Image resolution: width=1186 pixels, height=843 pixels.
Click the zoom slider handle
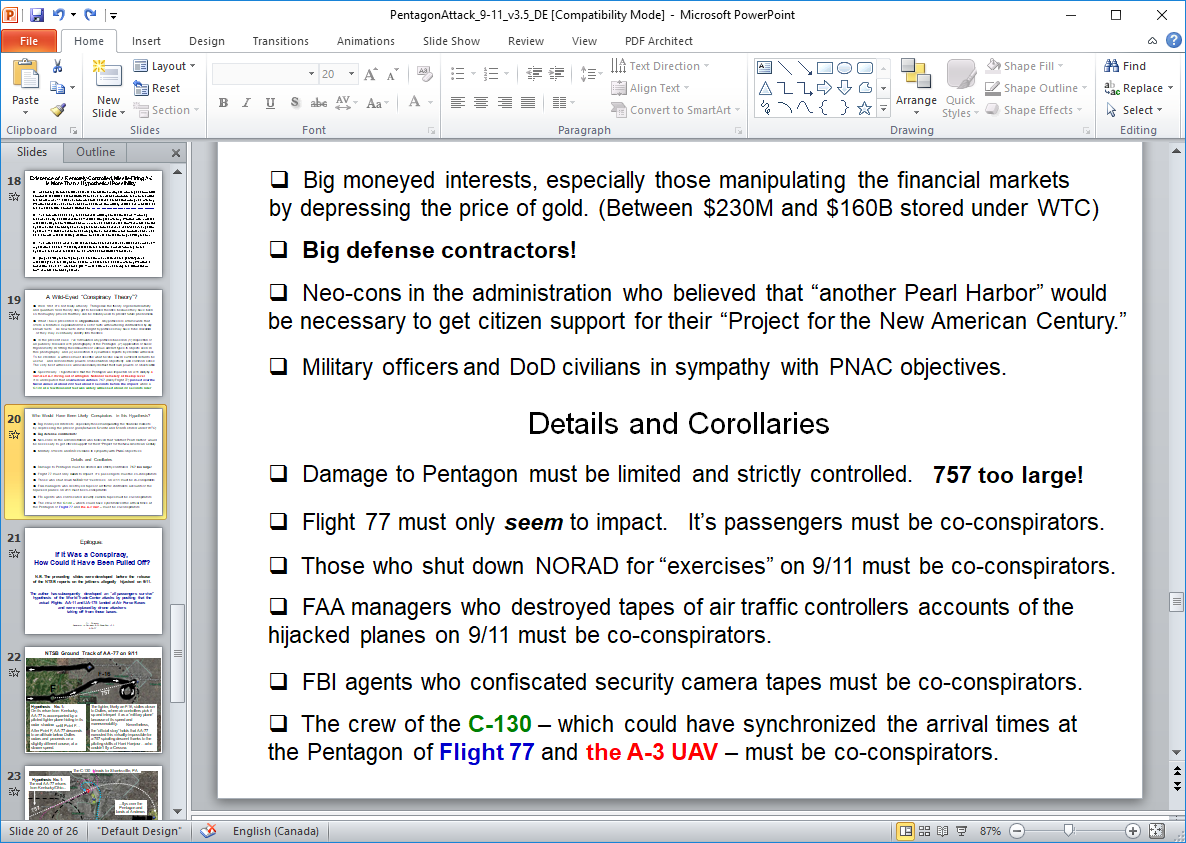[1068, 831]
